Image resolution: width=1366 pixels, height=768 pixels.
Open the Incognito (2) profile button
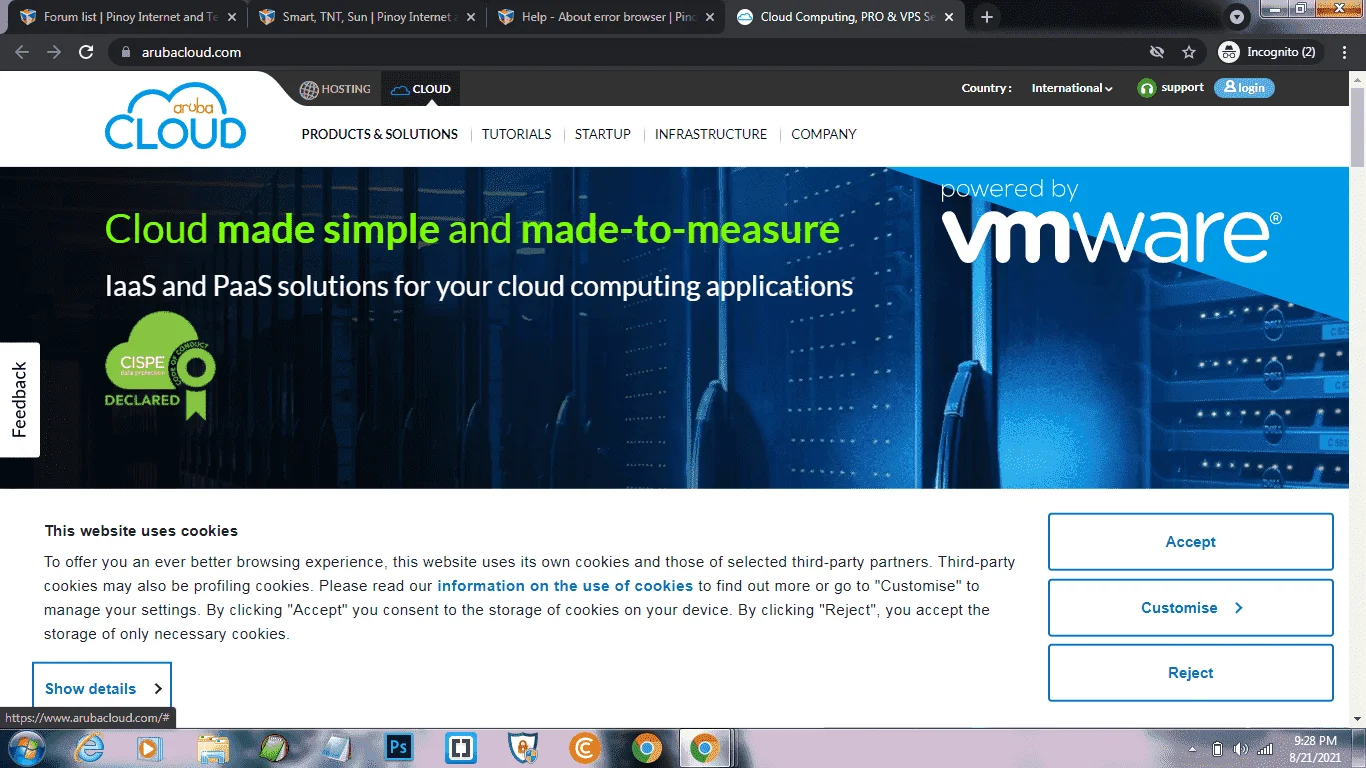(x=1269, y=52)
